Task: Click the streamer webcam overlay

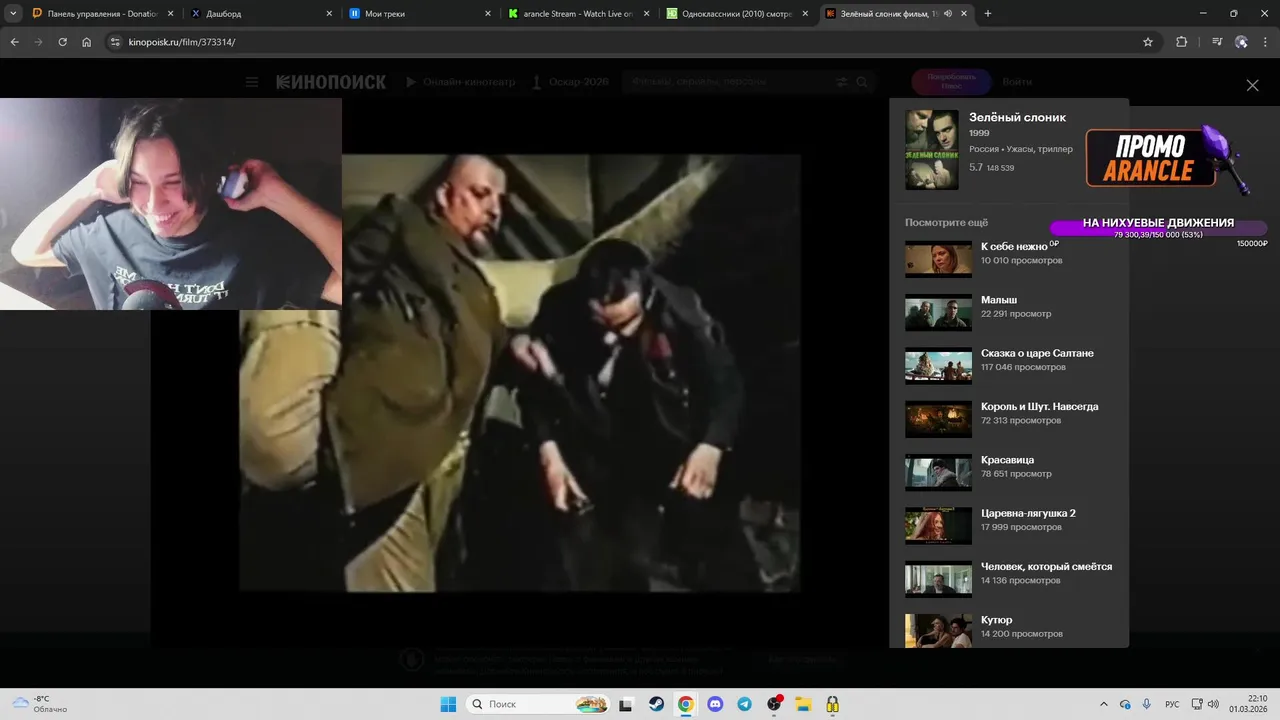Action: (171, 204)
